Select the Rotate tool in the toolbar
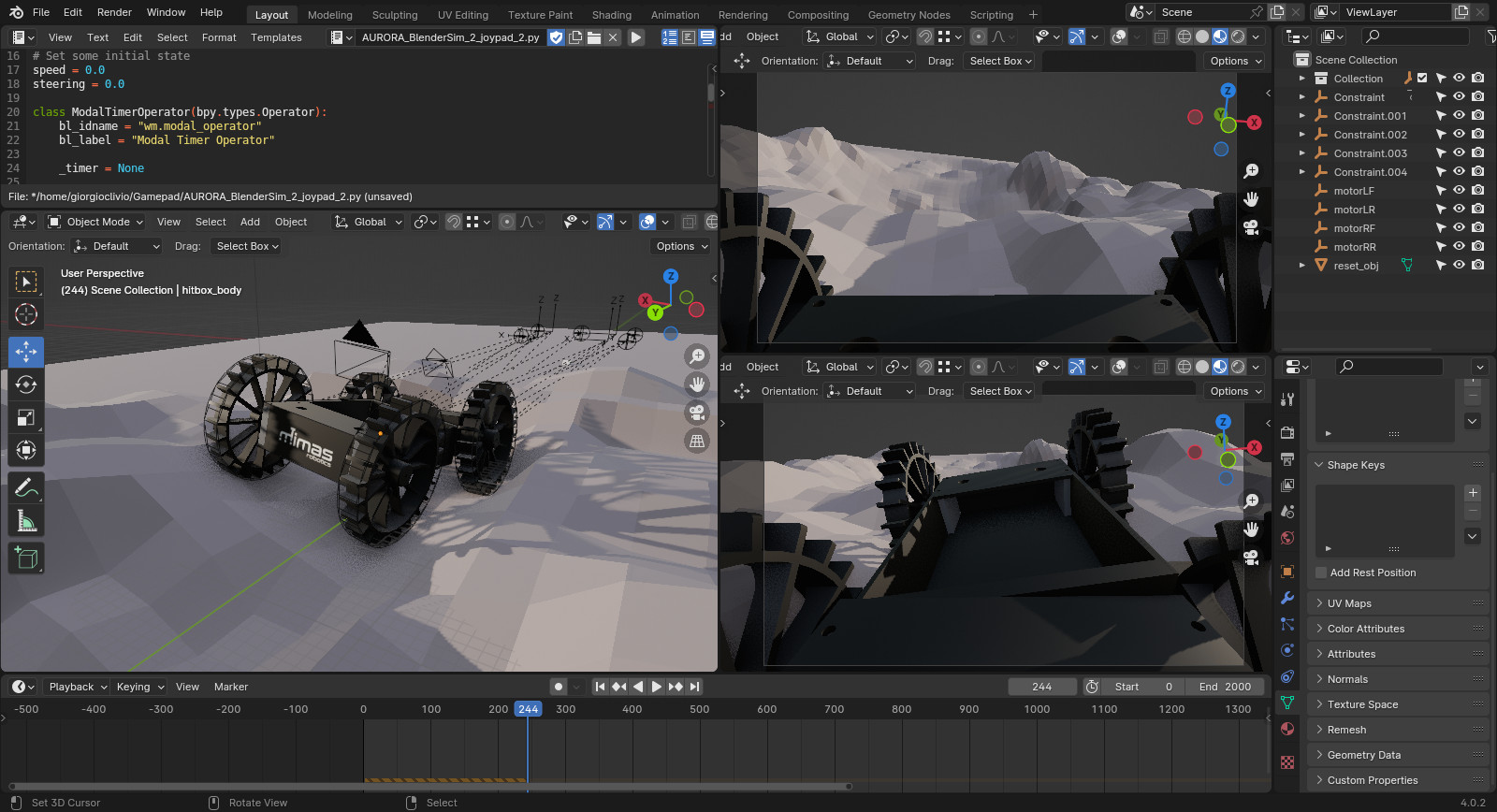 [x=26, y=384]
